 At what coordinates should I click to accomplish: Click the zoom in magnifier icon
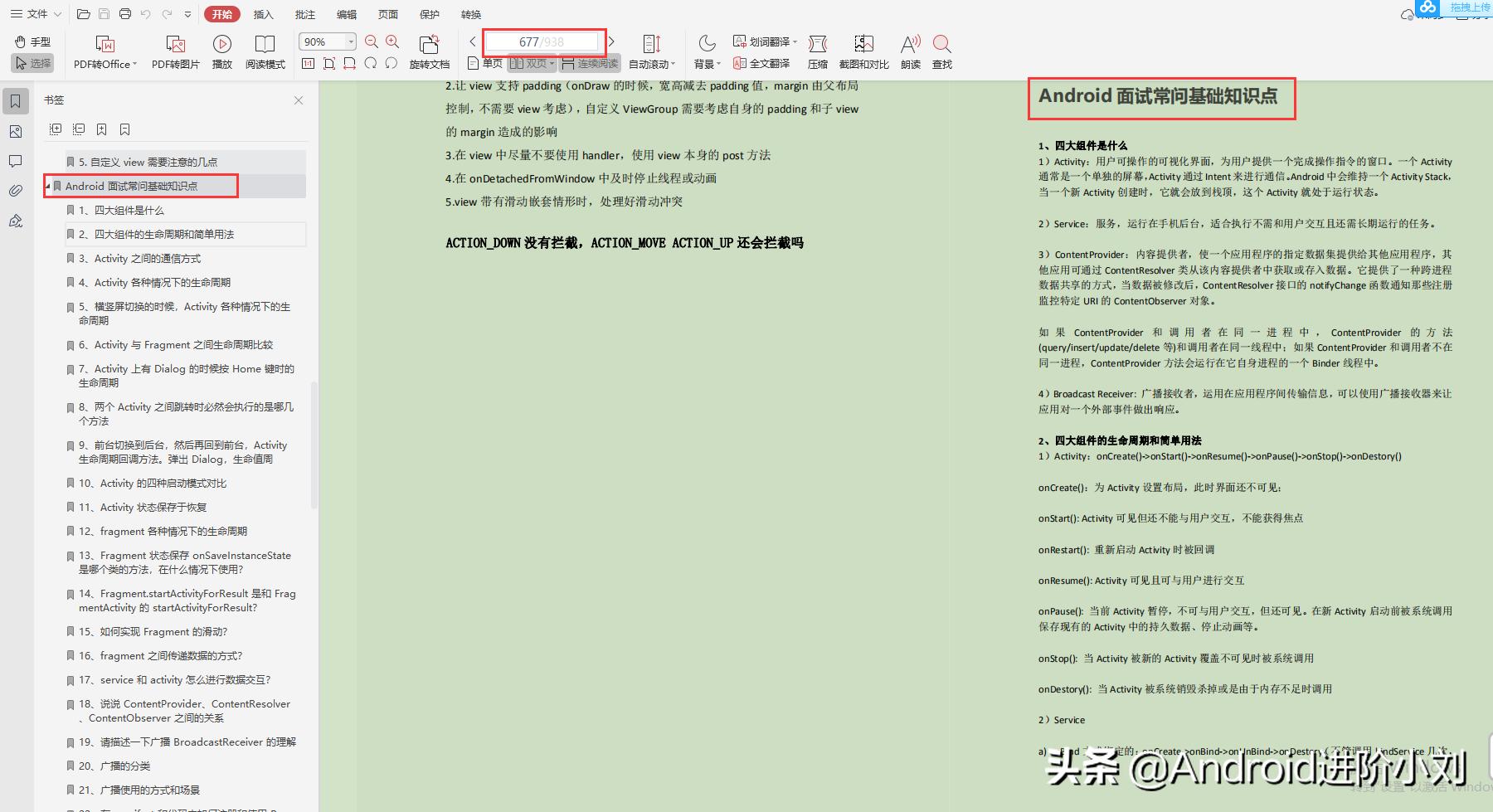[x=392, y=41]
